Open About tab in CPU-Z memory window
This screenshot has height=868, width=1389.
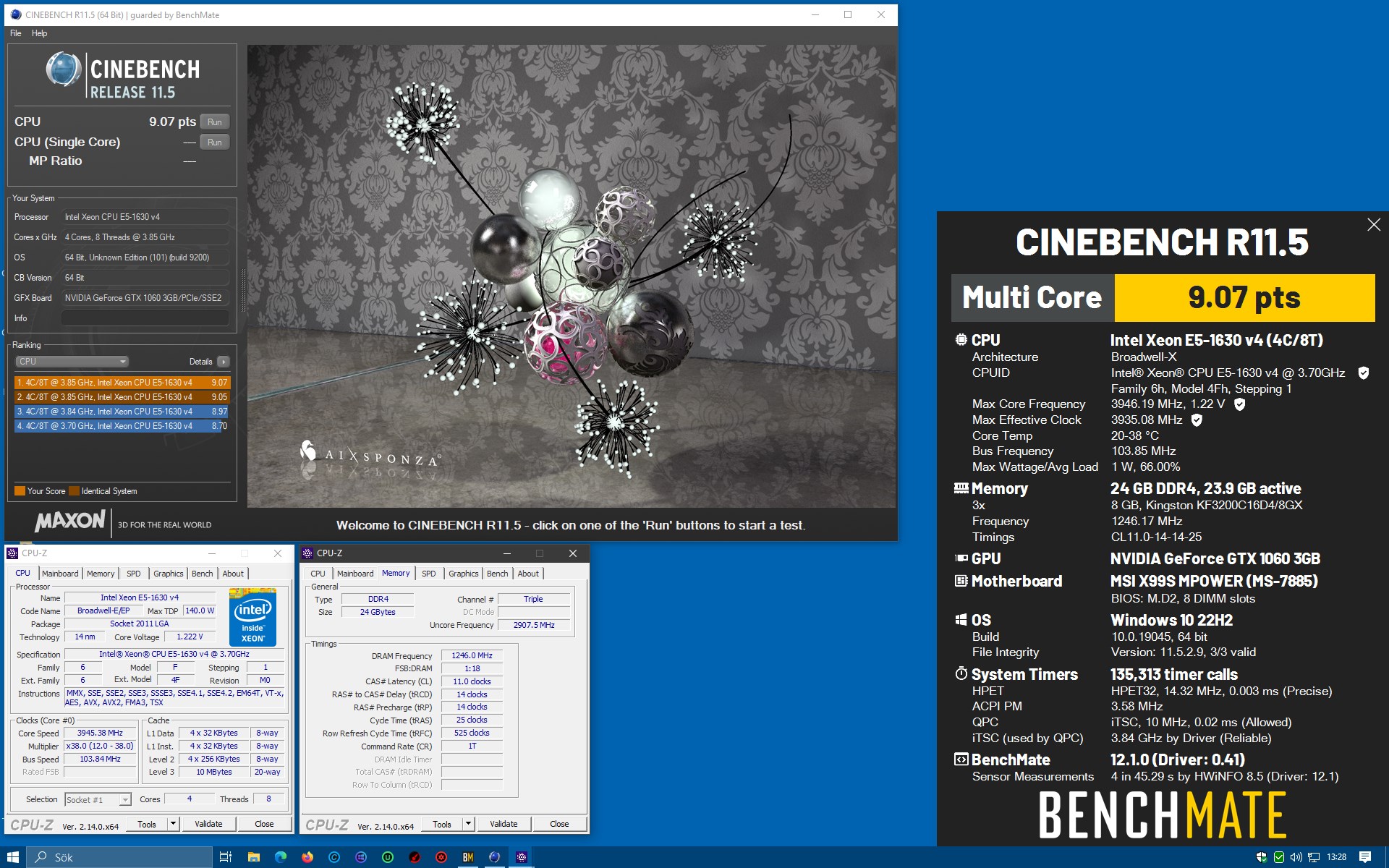tap(528, 574)
